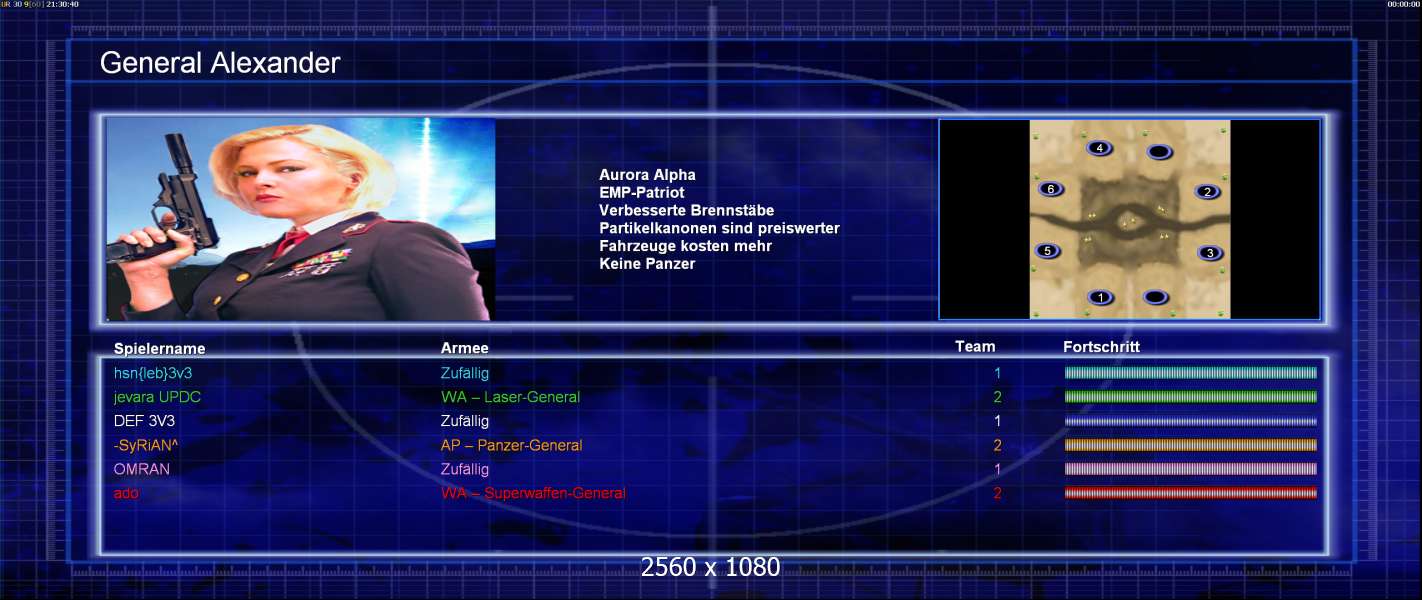This screenshot has height=600, width=1422.
Task: Choose start position 3 marker on map
Action: click(1210, 253)
